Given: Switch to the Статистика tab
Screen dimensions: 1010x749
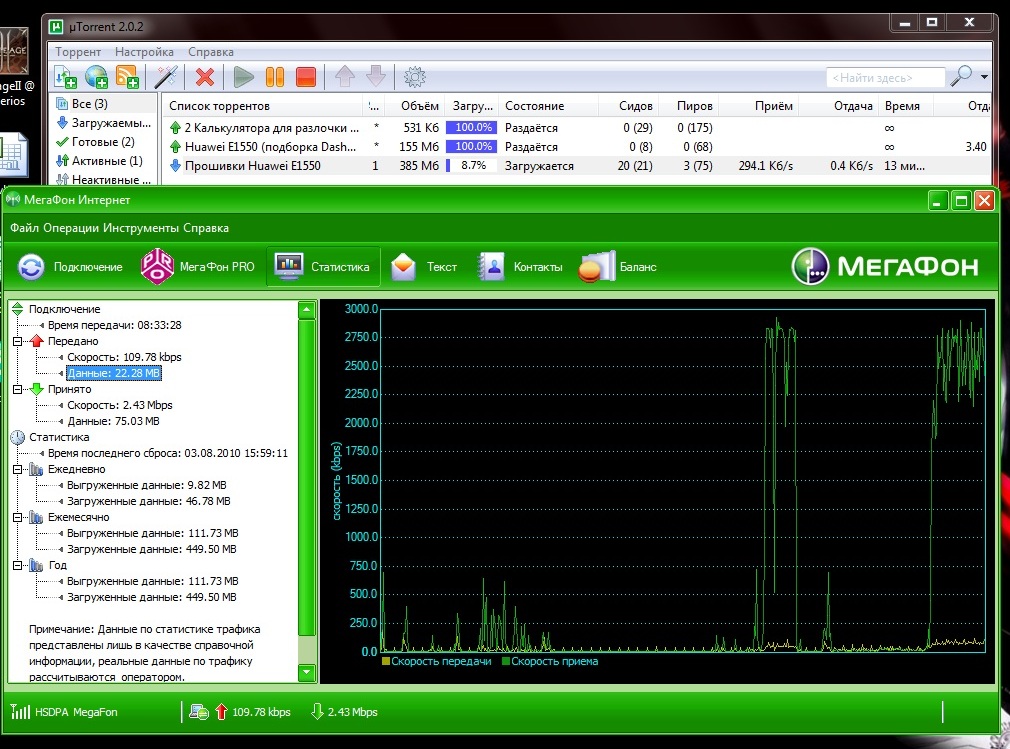Looking at the screenshot, I should tap(323, 267).
